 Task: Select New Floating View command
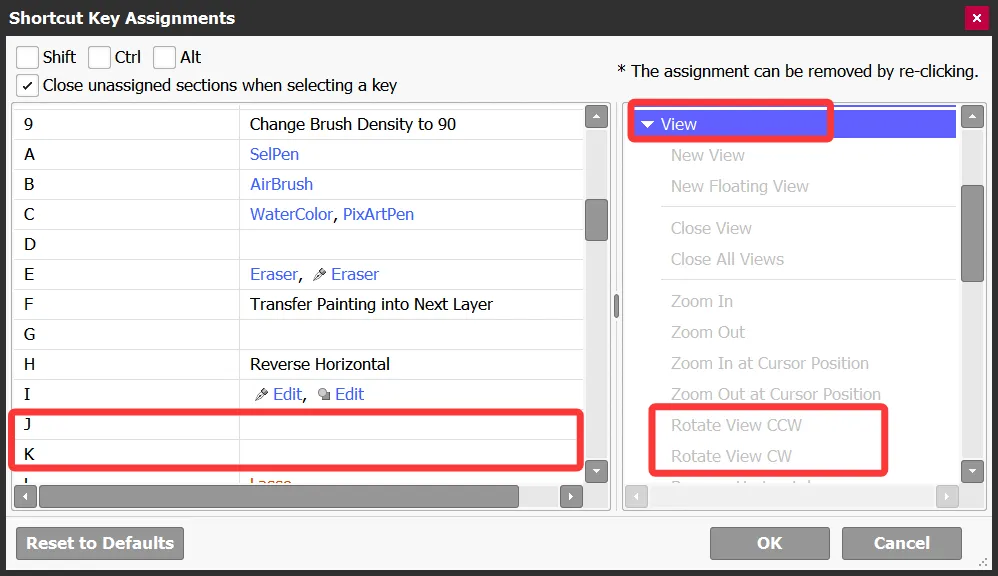(x=740, y=186)
